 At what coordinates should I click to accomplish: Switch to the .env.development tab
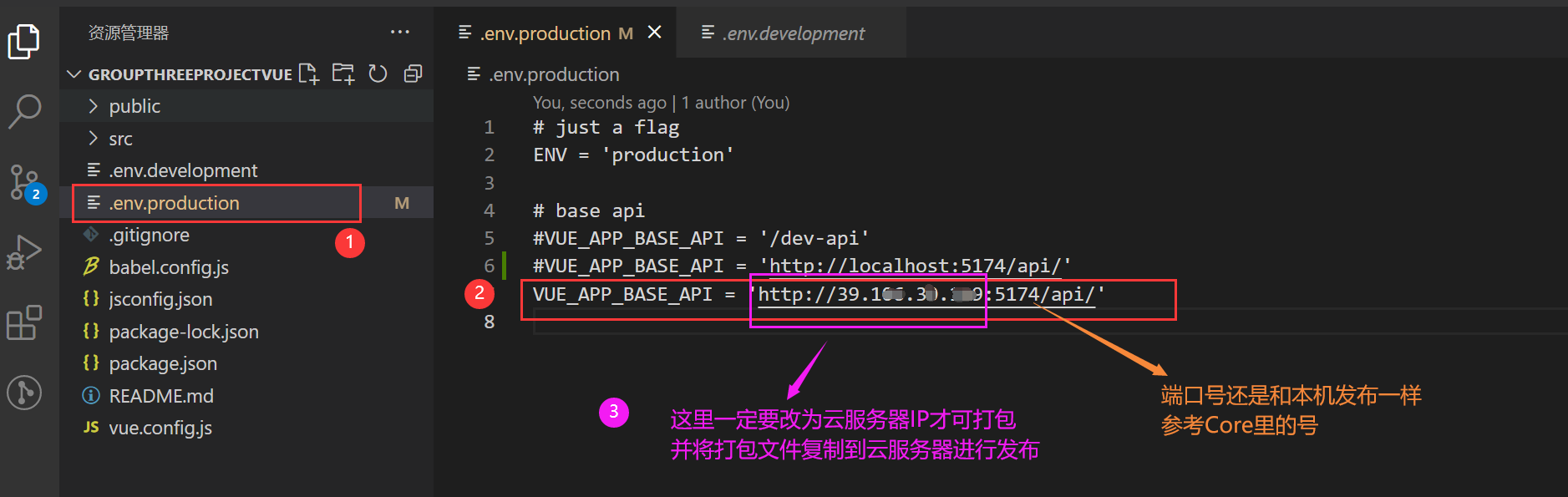(x=791, y=33)
